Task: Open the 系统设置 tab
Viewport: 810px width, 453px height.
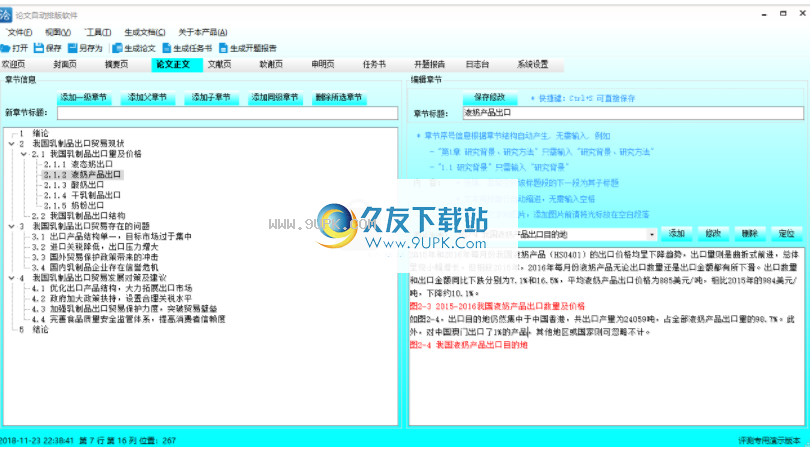Action: coord(533,65)
